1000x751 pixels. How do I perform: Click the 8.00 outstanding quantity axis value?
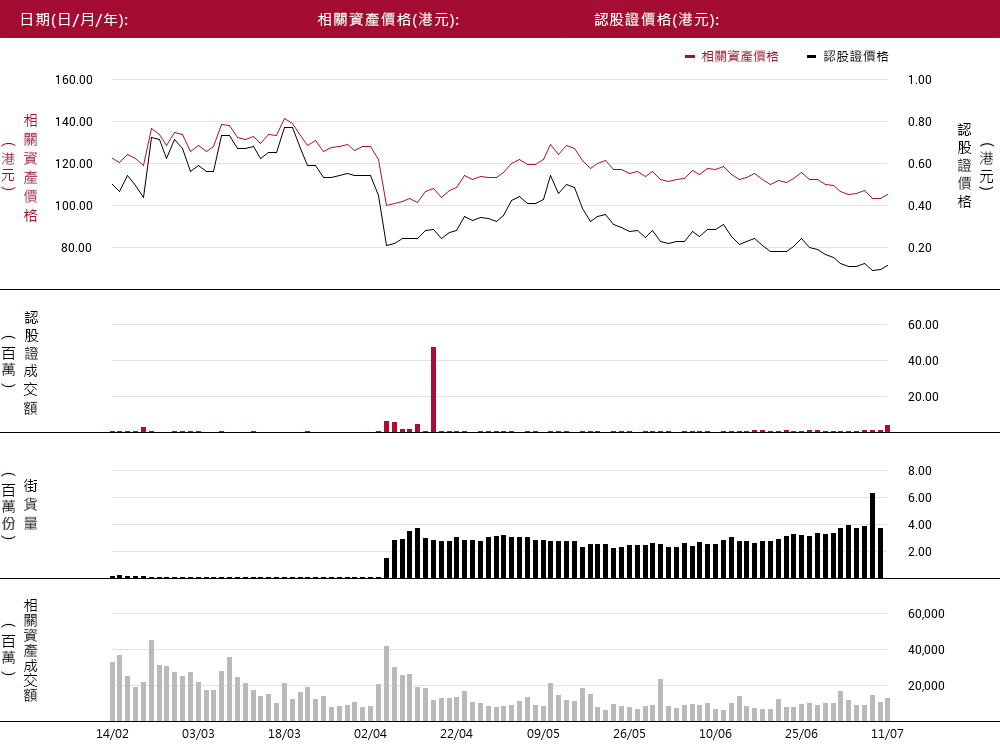[x=920, y=471]
